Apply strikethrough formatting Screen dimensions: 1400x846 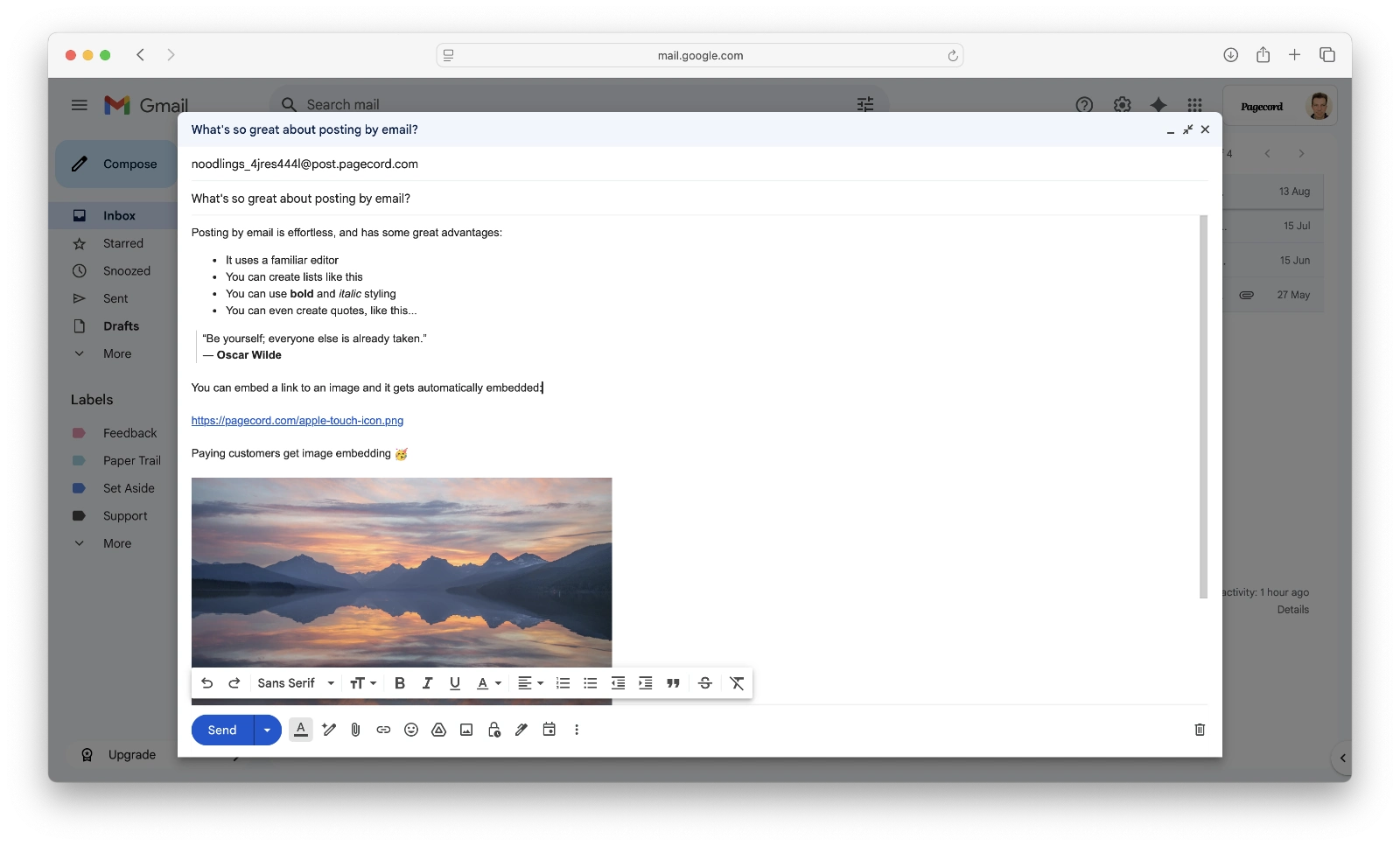click(705, 683)
